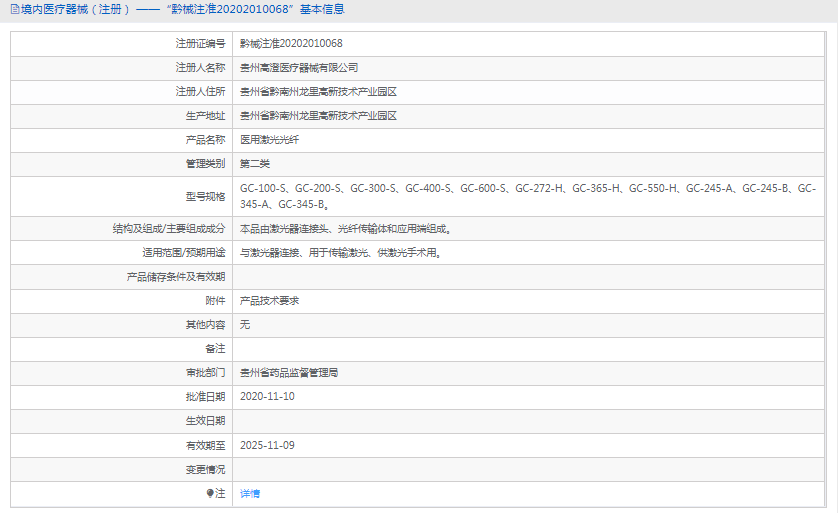Click registration number 黔械注准20202010068 value

pyautogui.click(x=291, y=43)
